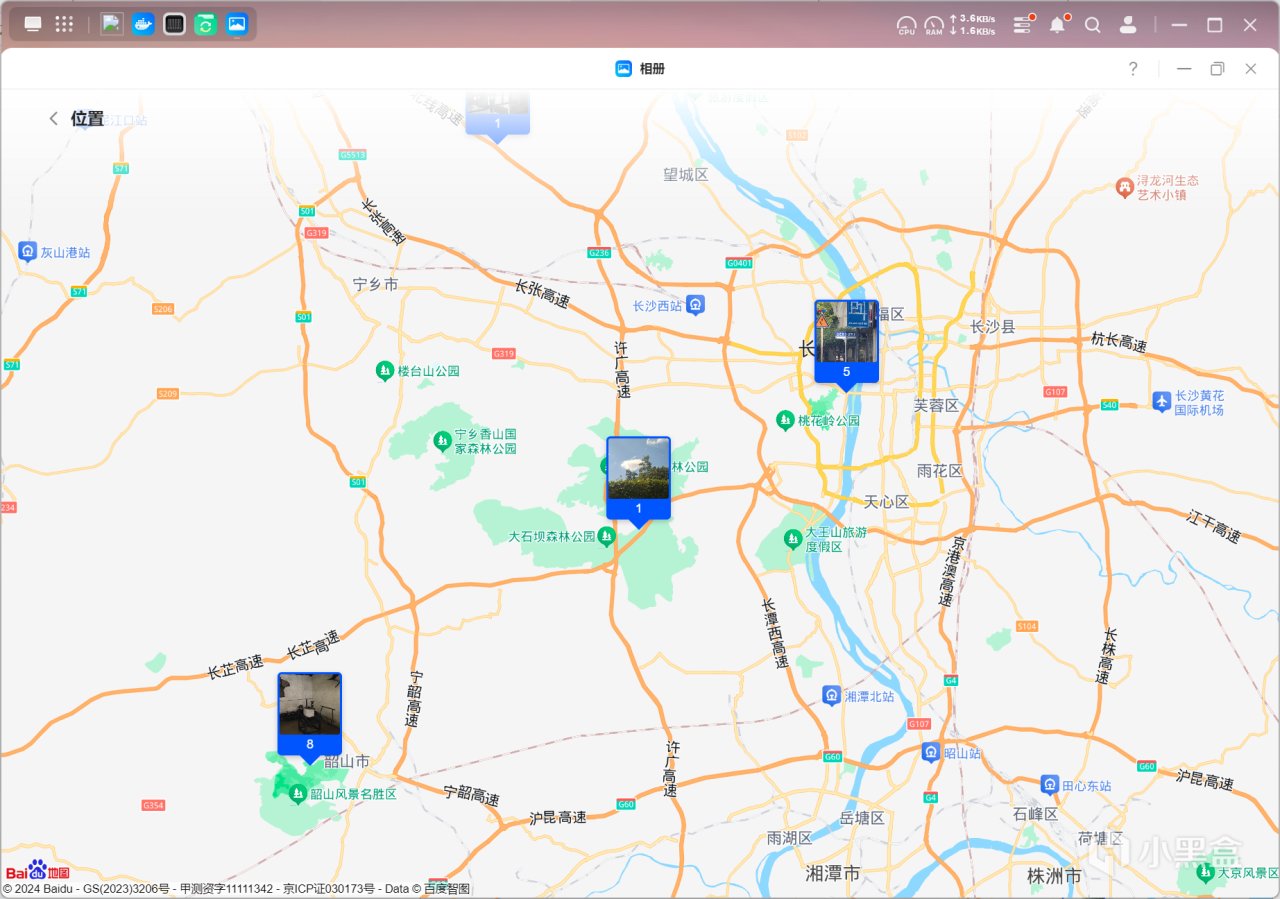Click the 株洲市 city label
The image size is (1280, 899).
coord(1054,876)
